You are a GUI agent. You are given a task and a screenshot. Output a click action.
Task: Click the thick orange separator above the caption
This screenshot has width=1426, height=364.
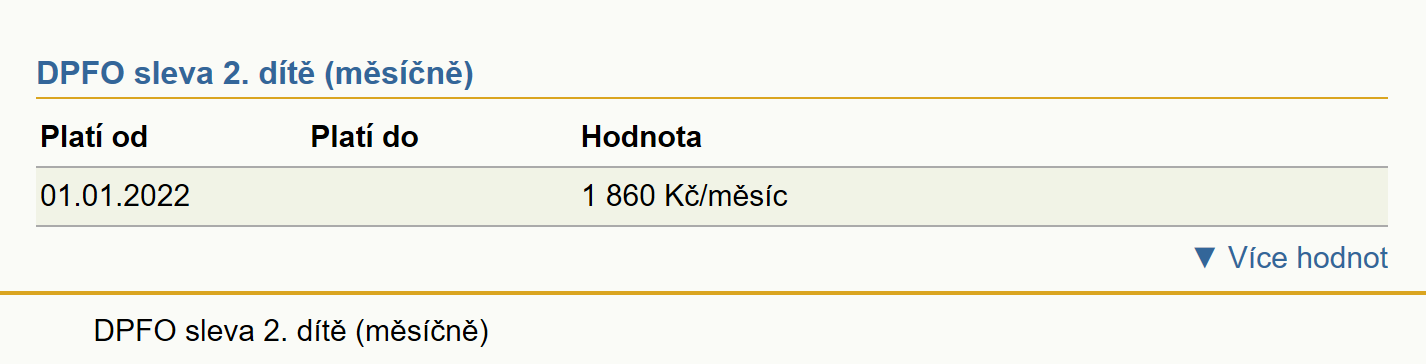click(x=713, y=293)
